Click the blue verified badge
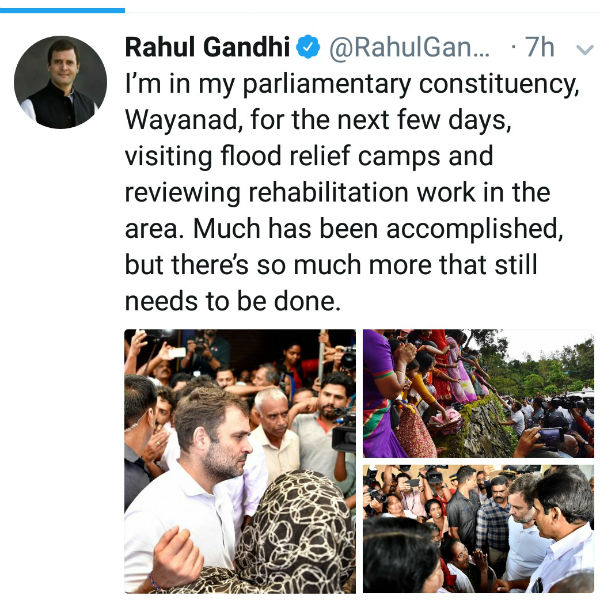Screen dimensions: 600x600 click(308, 47)
